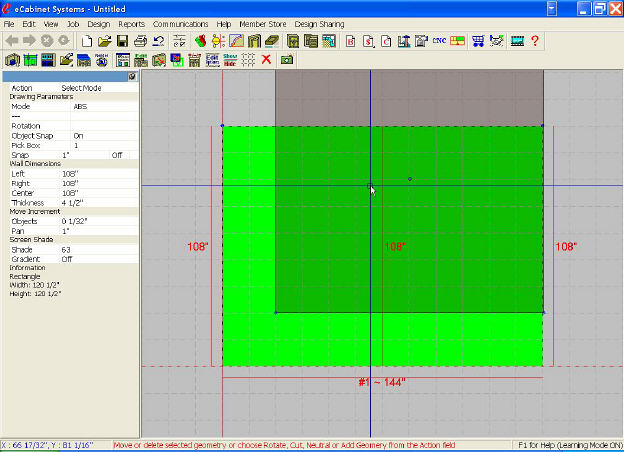Open the Job menu

coord(73,24)
